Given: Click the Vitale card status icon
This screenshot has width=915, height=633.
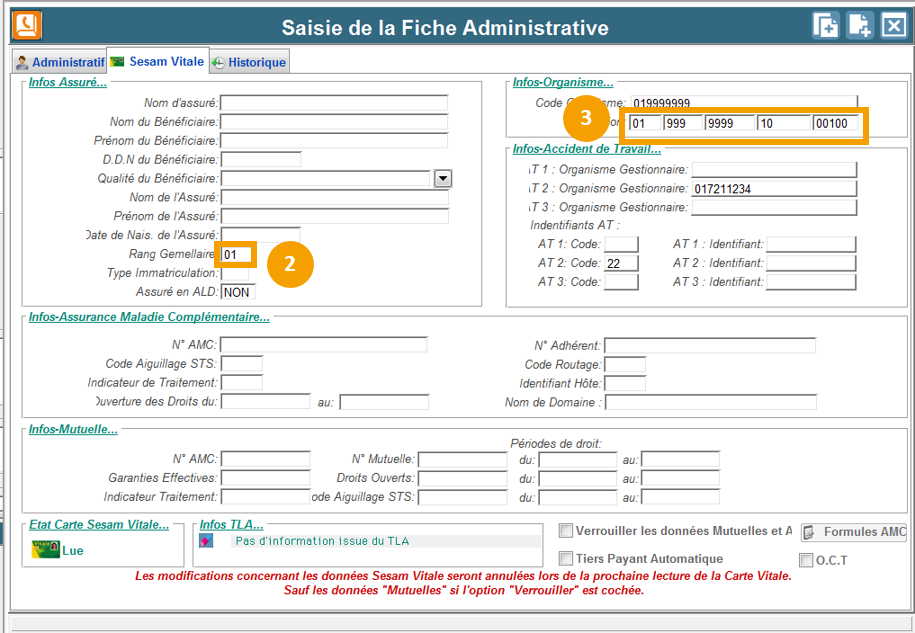Looking at the screenshot, I should pos(46,550).
